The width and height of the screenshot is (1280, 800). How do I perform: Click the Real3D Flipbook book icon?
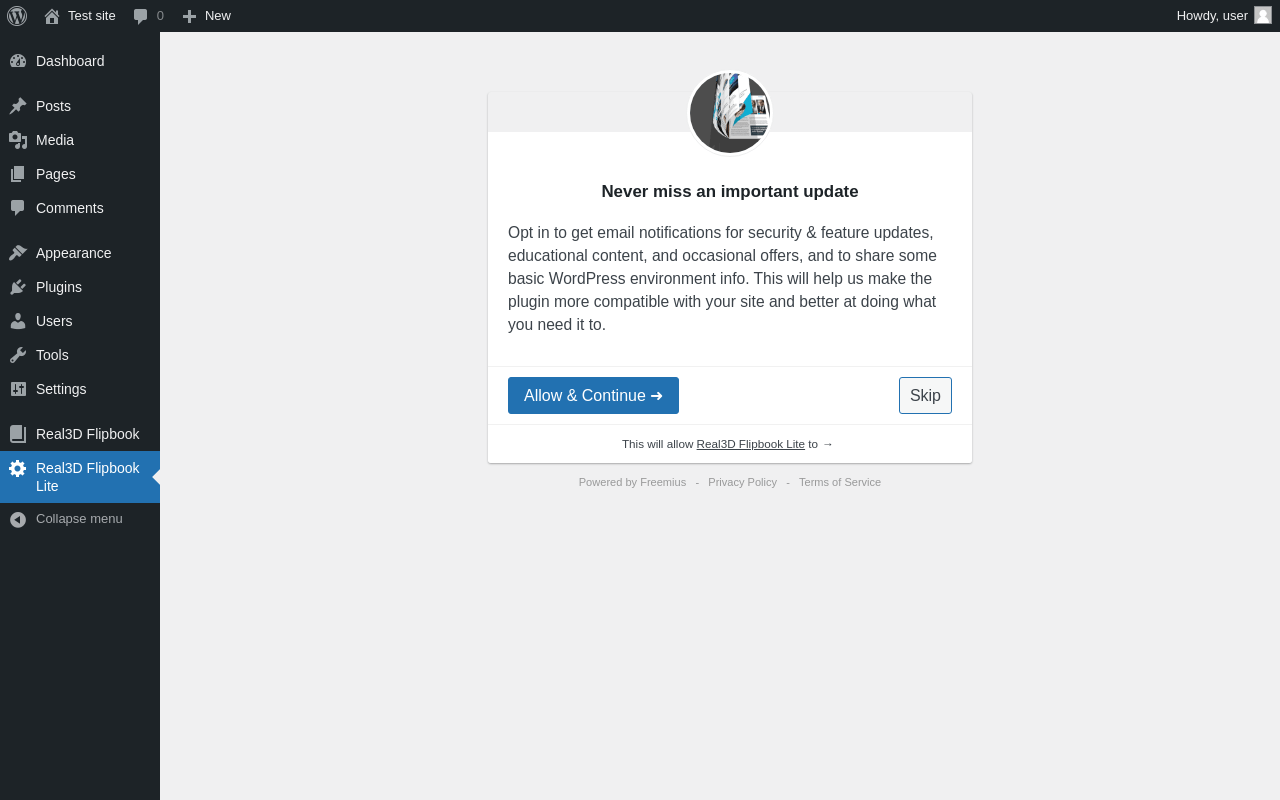(x=18, y=434)
